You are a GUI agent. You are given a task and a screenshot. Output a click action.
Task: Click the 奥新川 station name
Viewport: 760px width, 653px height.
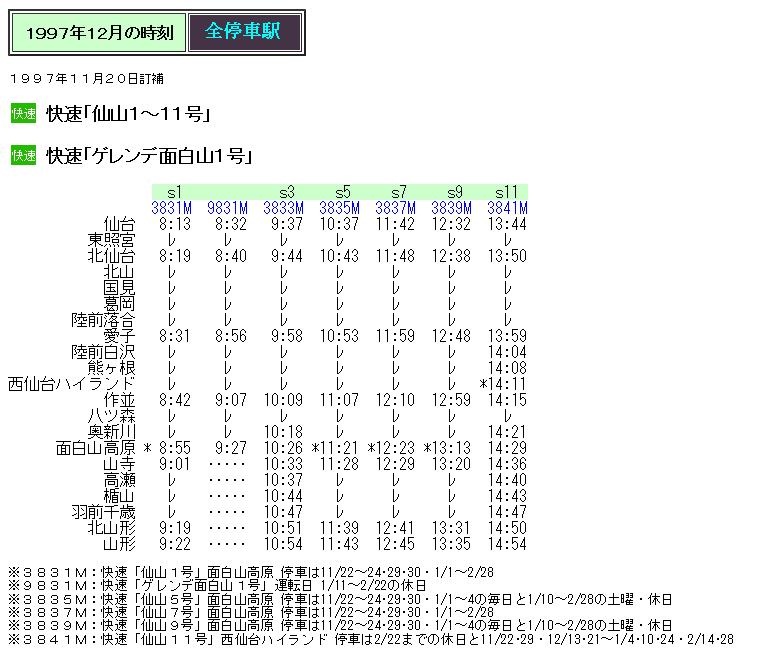pos(111,432)
